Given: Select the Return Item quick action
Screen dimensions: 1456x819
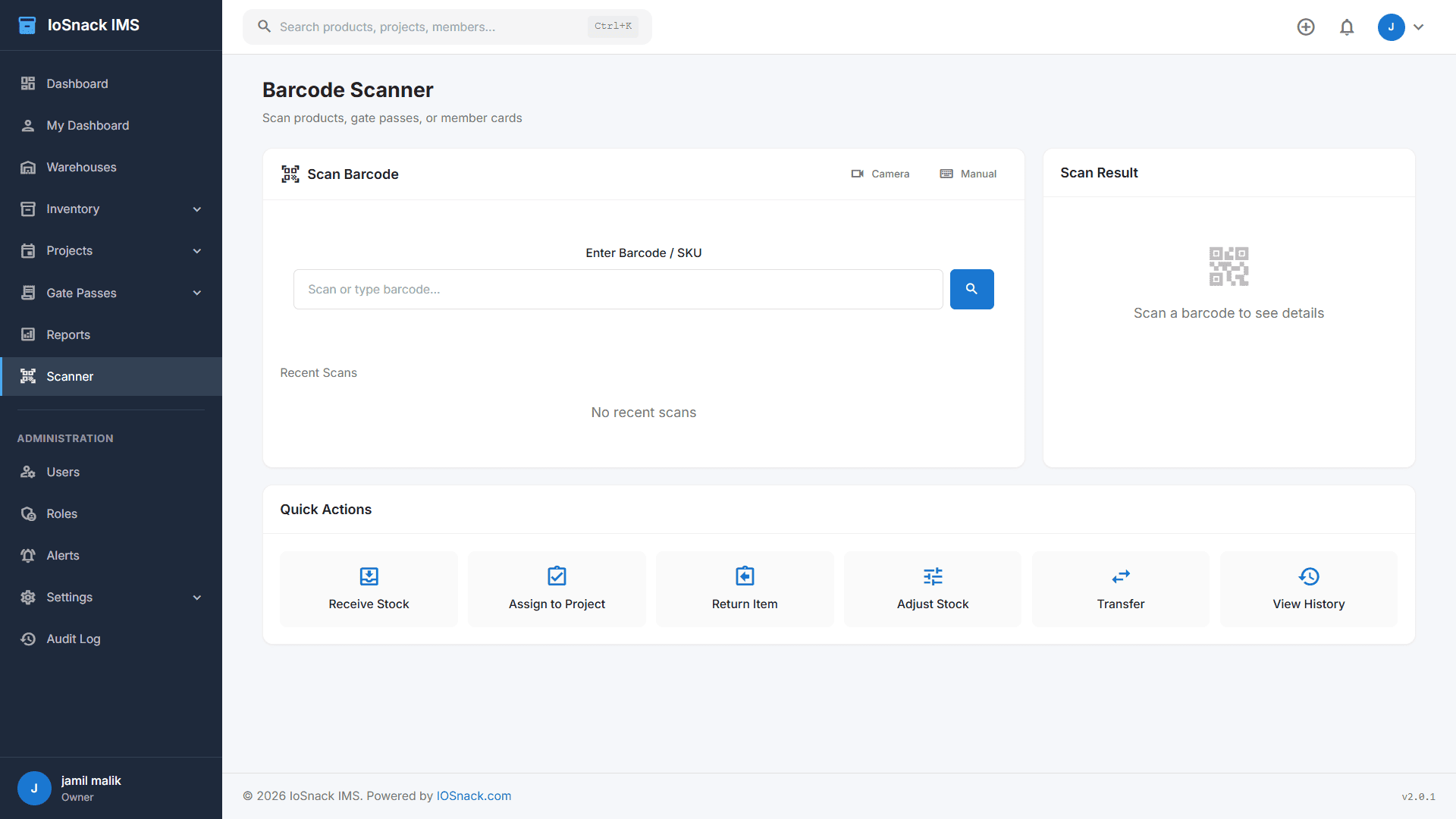Looking at the screenshot, I should point(745,588).
